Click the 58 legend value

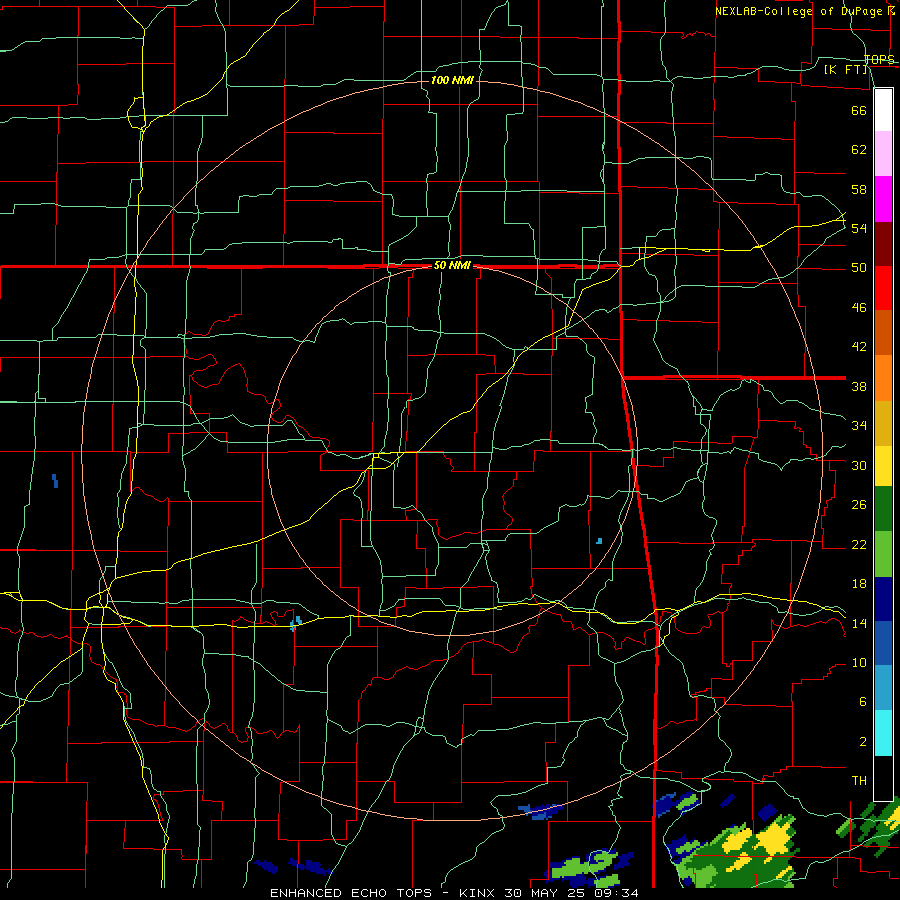859,189
